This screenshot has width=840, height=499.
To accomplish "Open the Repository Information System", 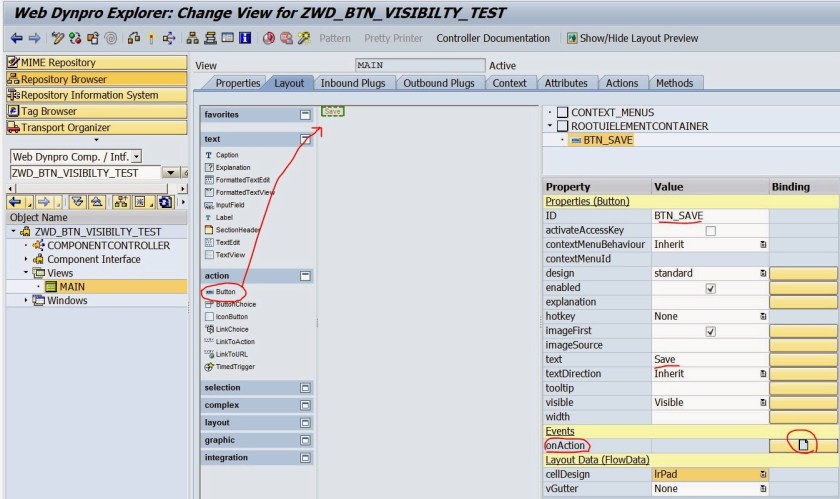I will coord(96,95).
